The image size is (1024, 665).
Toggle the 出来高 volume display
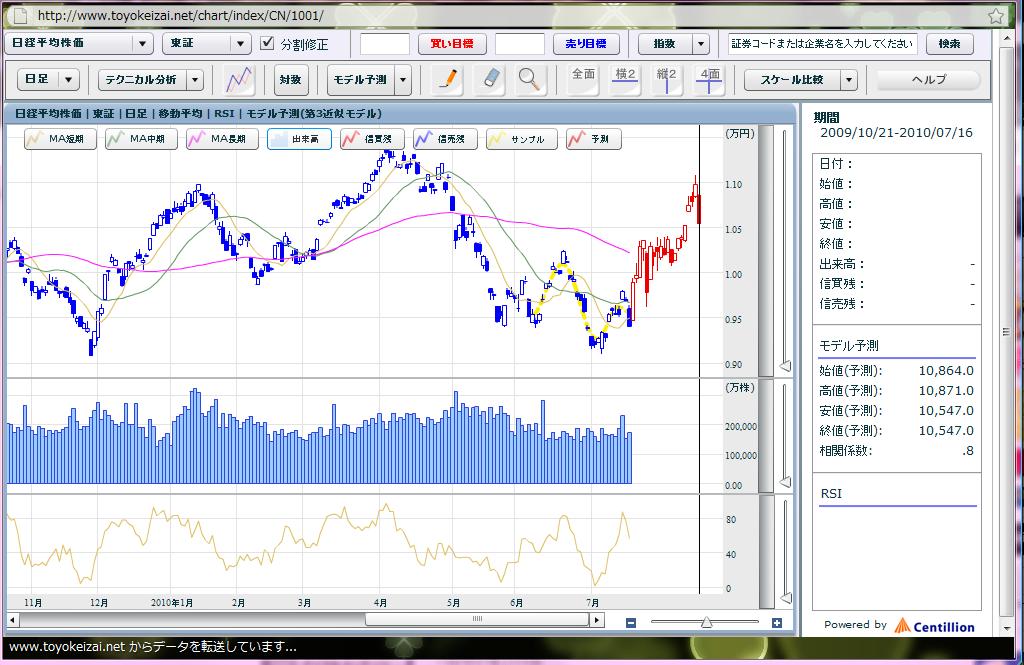(x=299, y=140)
